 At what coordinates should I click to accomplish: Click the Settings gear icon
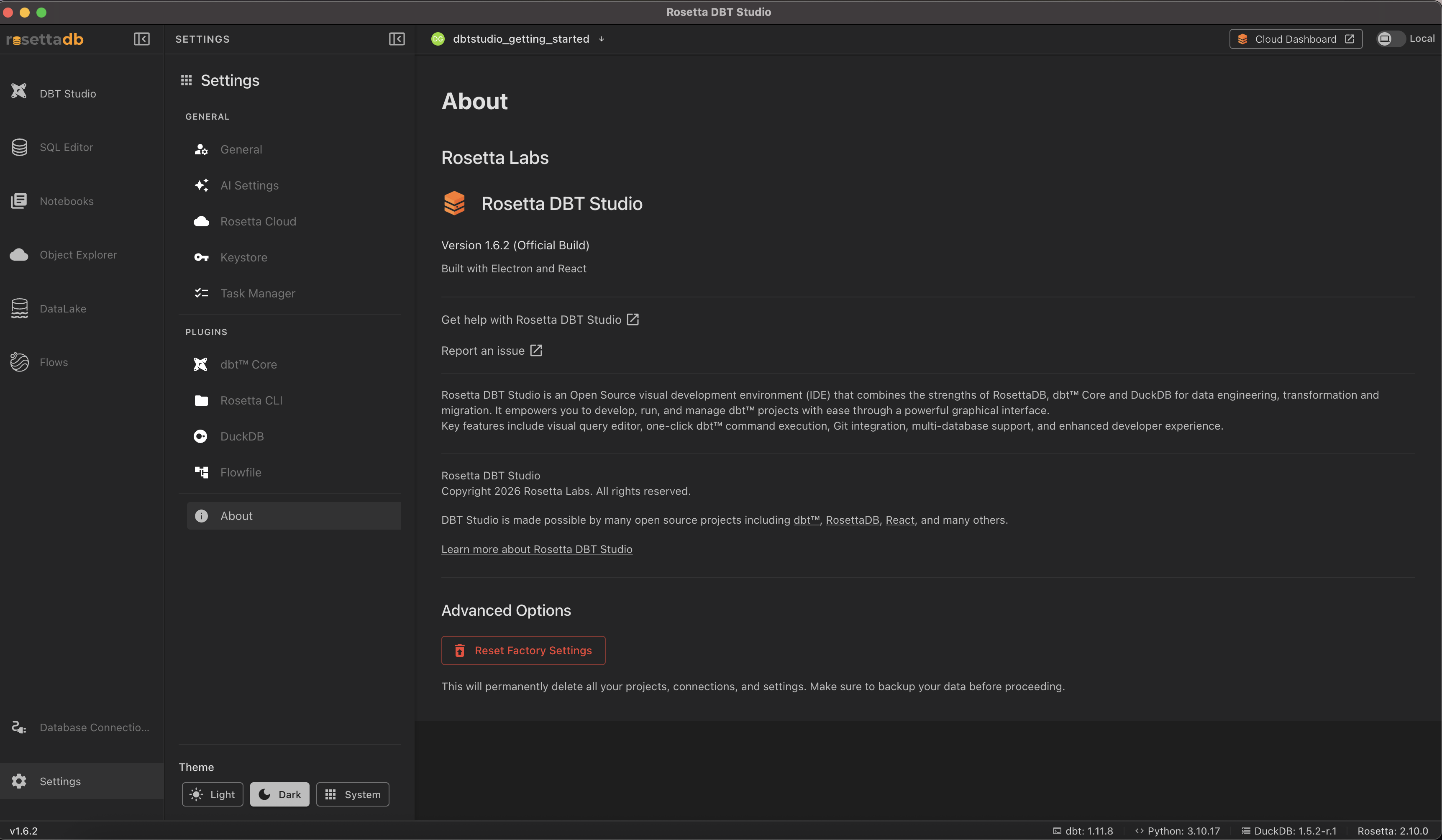[19, 781]
